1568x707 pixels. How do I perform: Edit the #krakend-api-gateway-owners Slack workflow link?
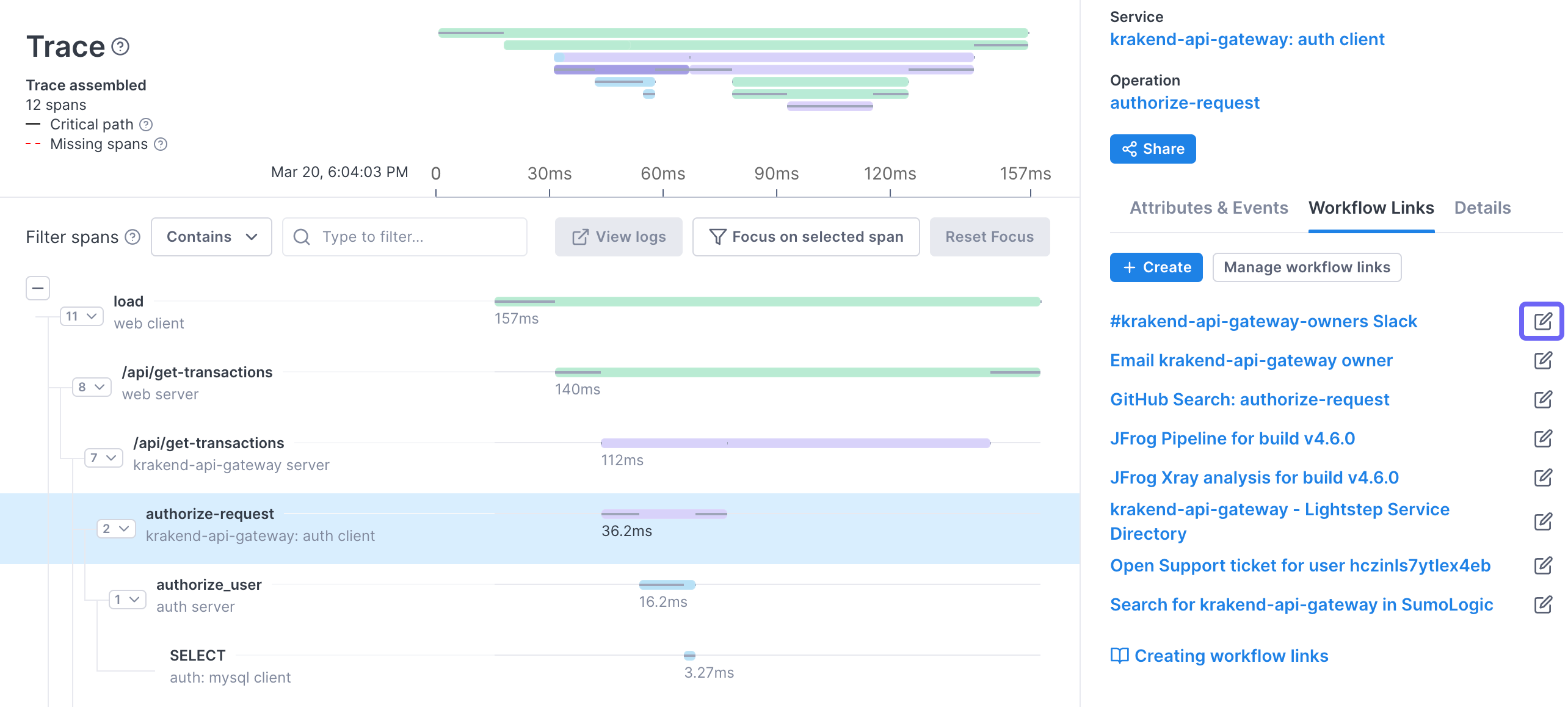[1542, 321]
